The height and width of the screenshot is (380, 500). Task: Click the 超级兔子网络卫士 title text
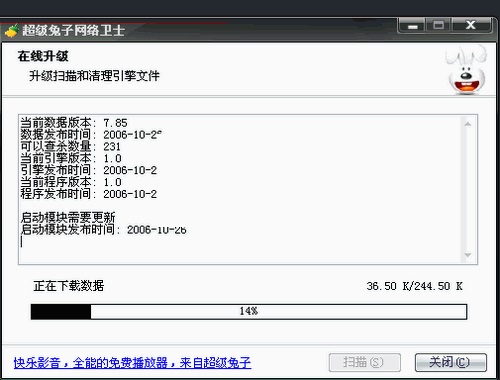point(74,31)
